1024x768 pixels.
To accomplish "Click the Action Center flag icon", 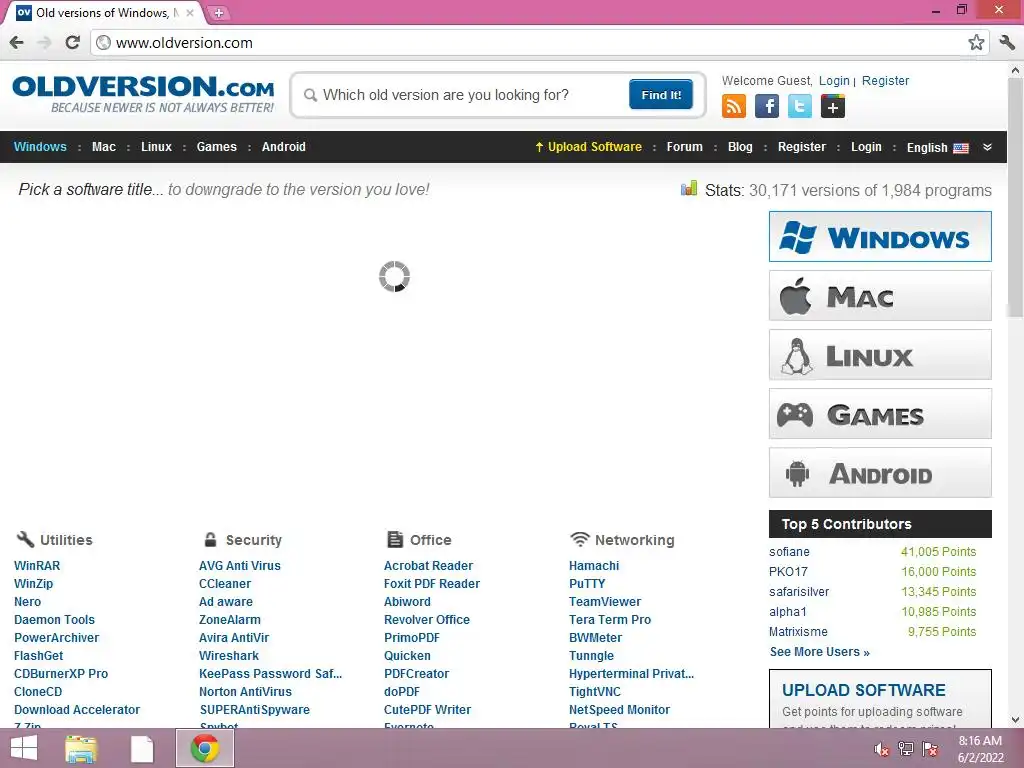I will click(930, 749).
